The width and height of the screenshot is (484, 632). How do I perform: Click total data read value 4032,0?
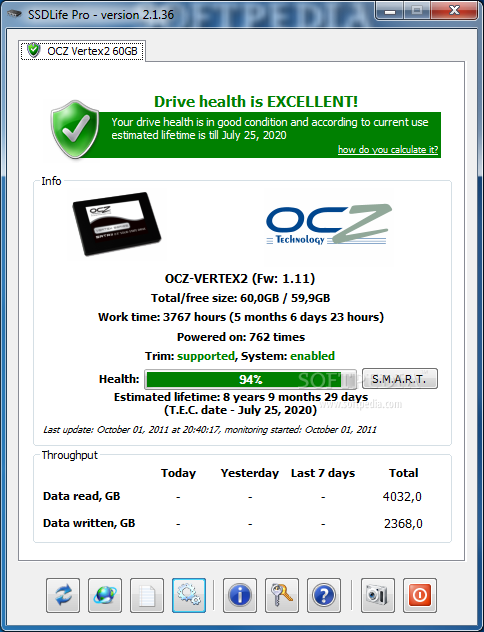(x=402, y=497)
